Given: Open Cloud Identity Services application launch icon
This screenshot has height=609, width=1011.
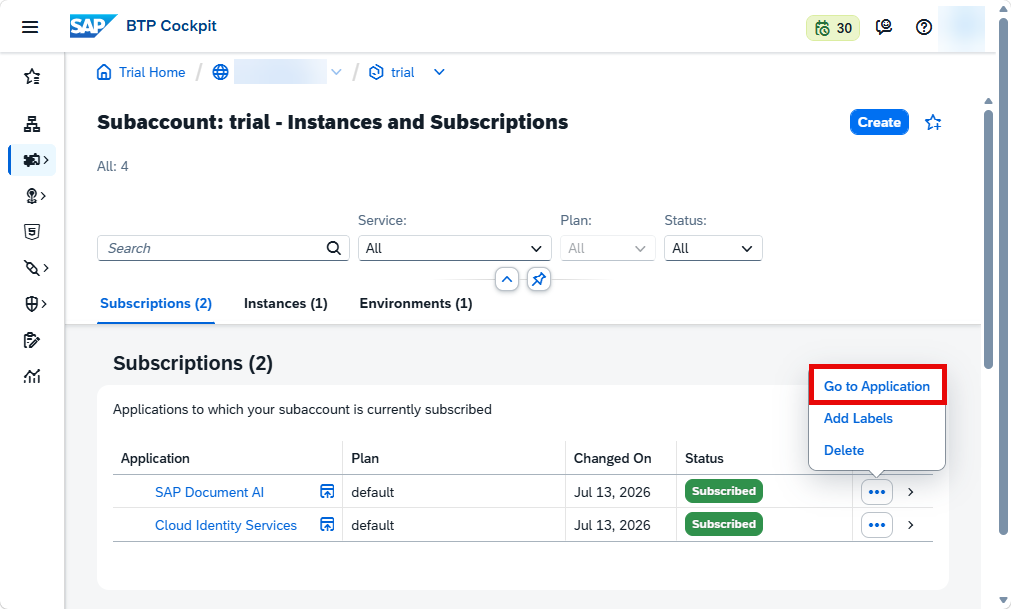Looking at the screenshot, I should [x=328, y=525].
